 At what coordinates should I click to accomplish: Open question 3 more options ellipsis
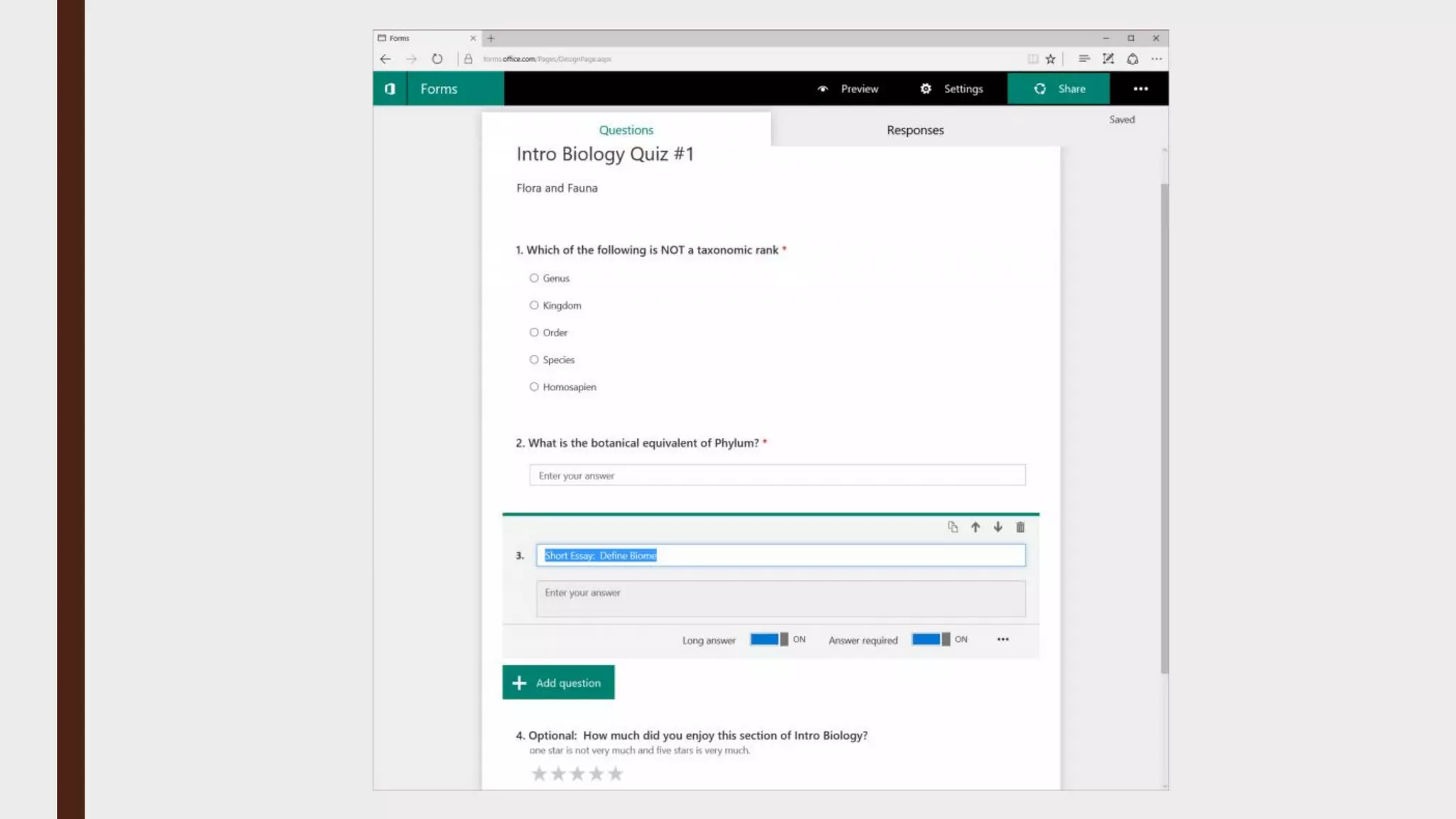point(1002,639)
